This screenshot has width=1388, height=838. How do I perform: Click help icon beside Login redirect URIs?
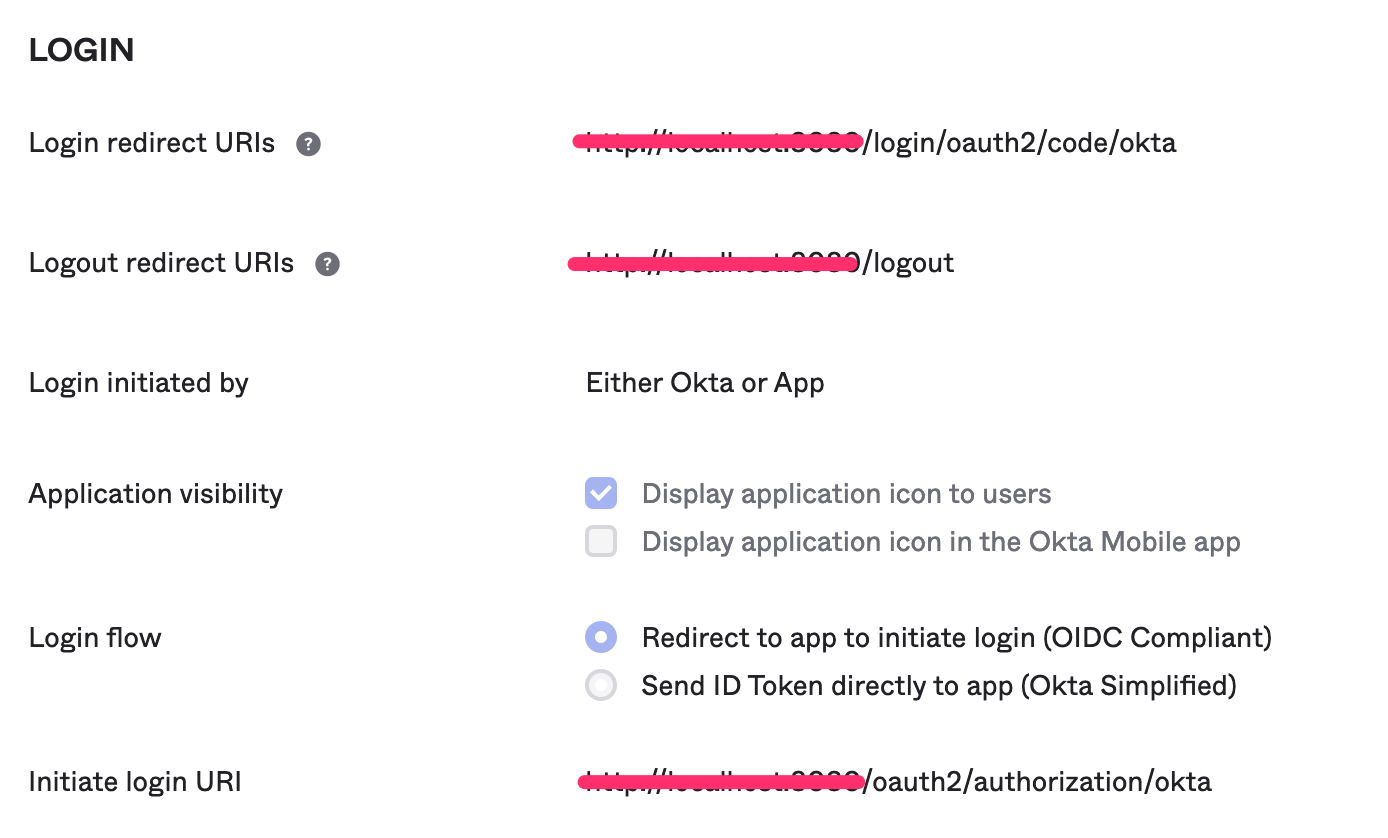pyautogui.click(x=308, y=144)
